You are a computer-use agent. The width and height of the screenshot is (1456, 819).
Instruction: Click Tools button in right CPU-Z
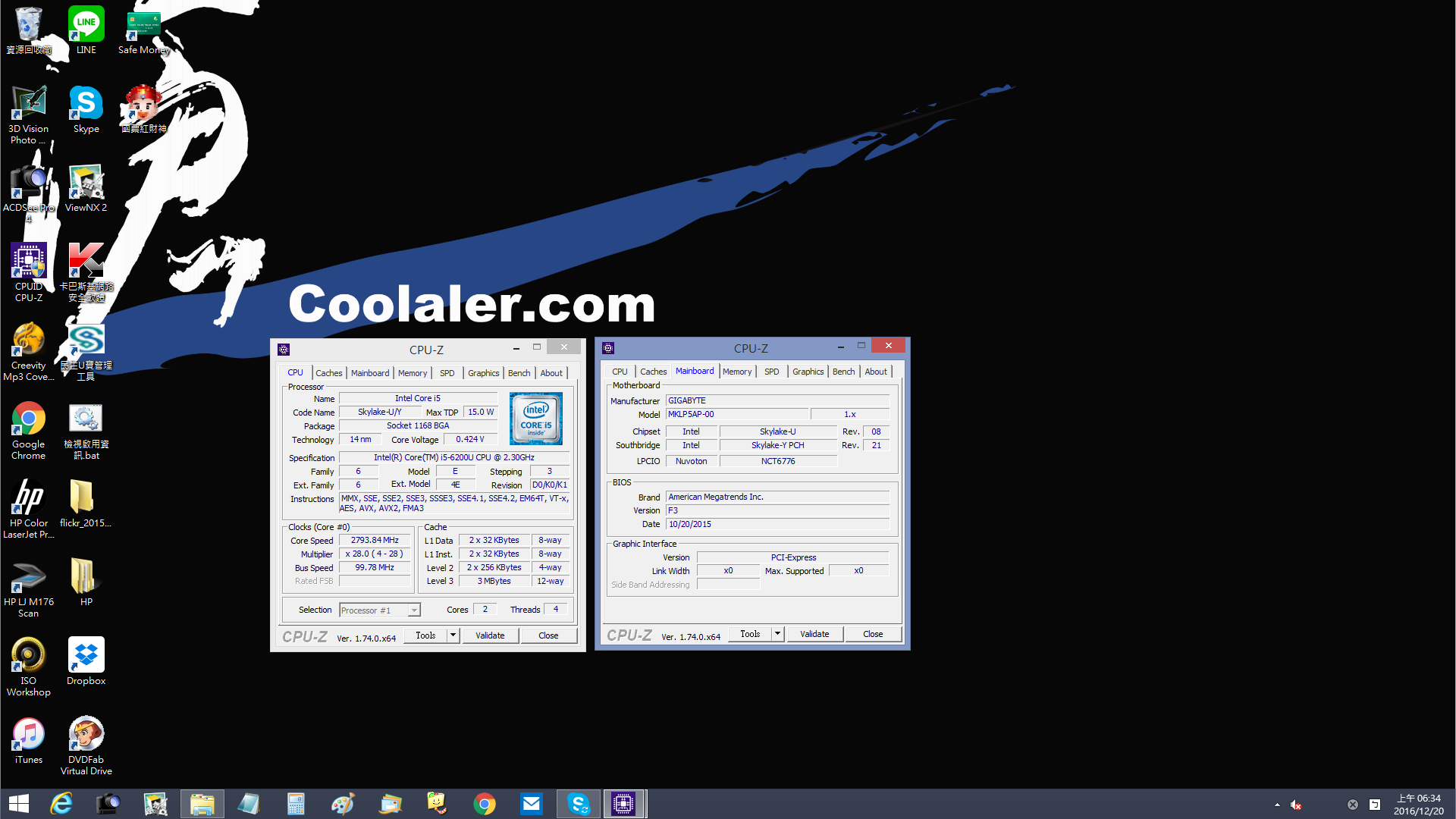point(750,634)
